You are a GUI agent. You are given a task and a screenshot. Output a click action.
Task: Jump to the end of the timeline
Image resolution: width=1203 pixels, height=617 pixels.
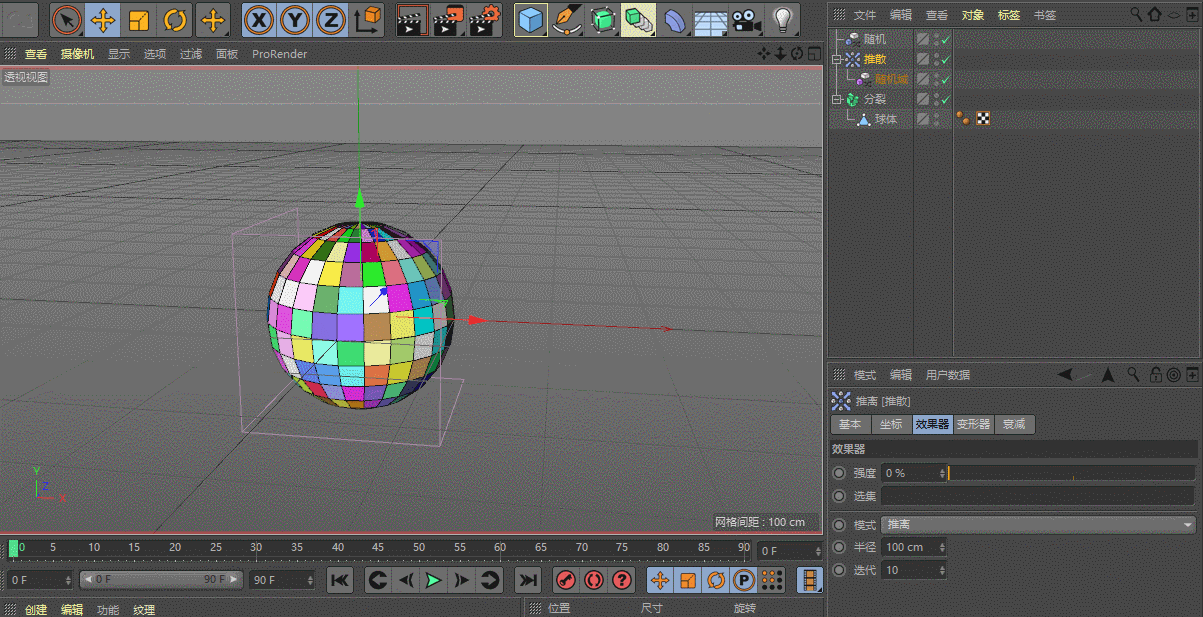(x=527, y=580)
